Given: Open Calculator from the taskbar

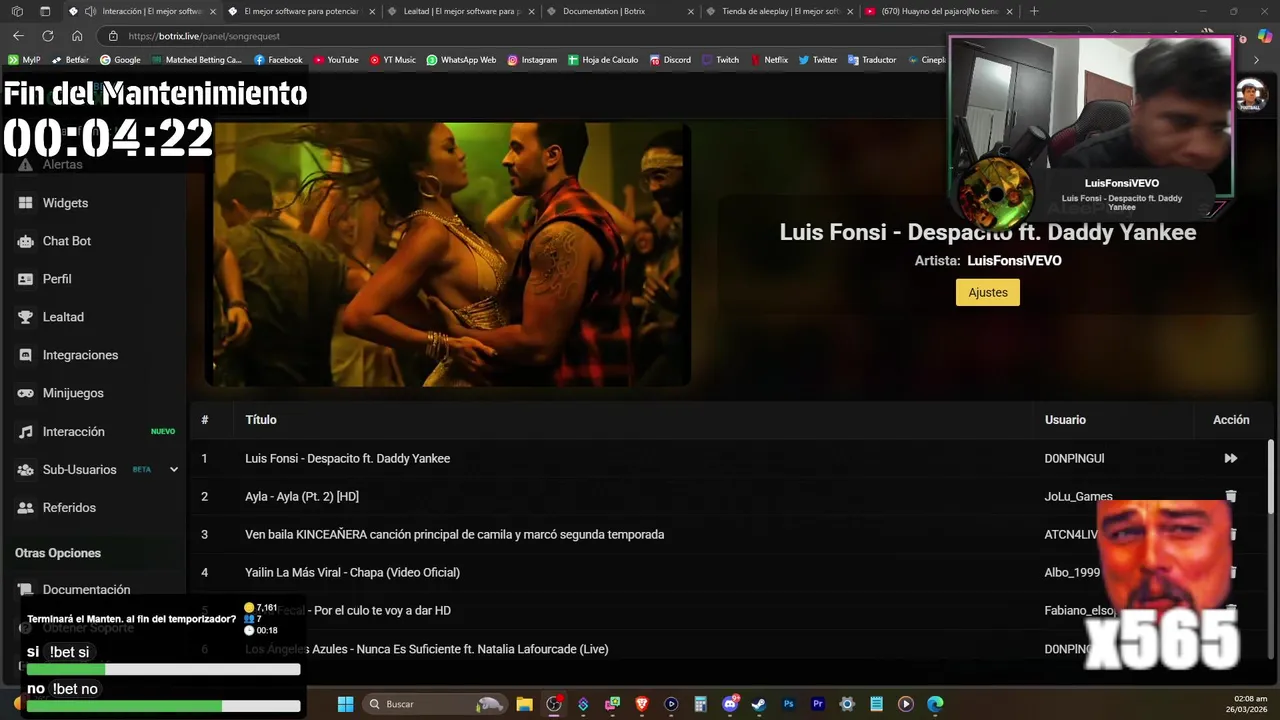Looking at the screenshot, I should click(x=700, y=704).
